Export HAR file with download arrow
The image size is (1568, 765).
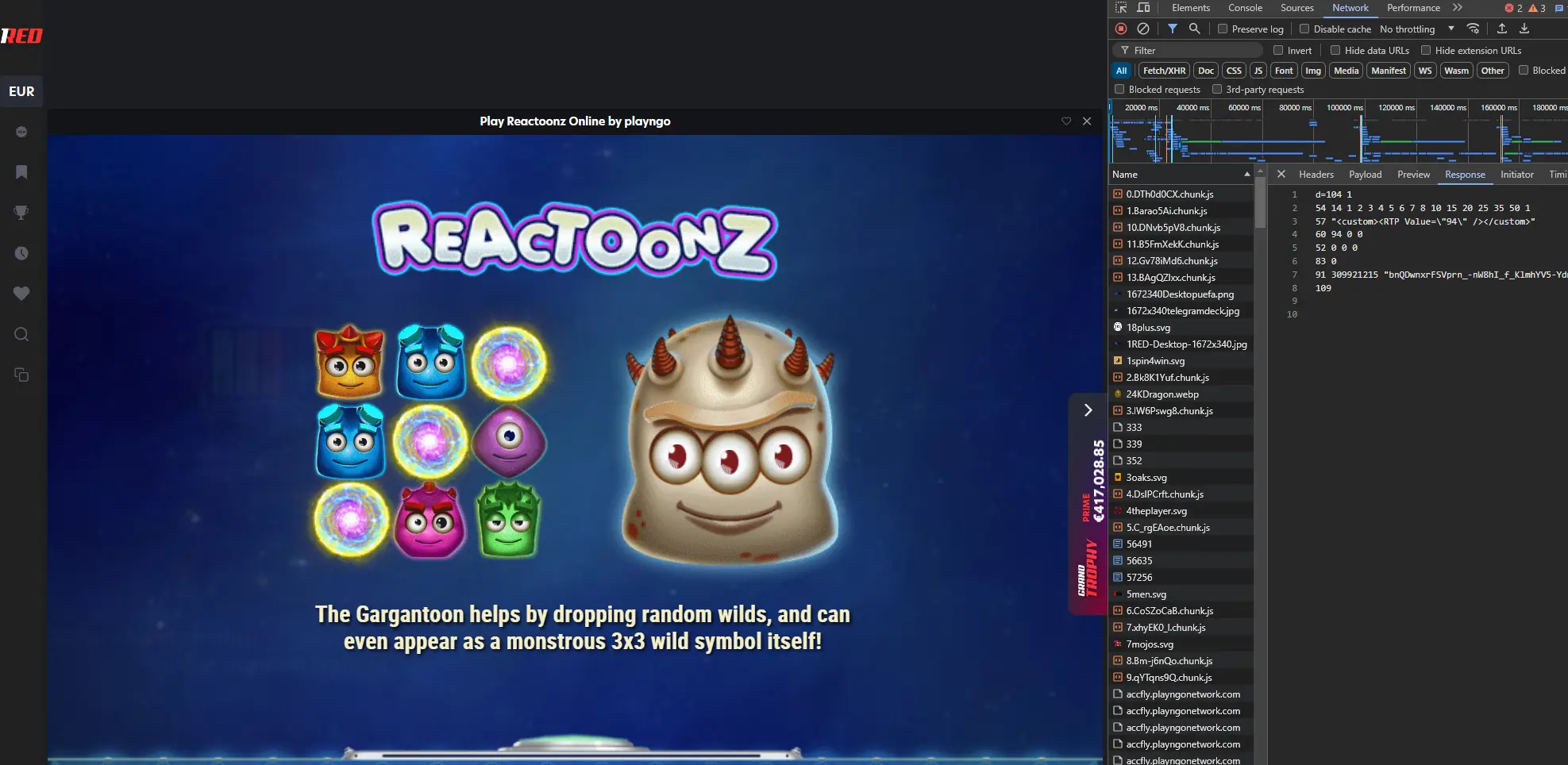1524,29
